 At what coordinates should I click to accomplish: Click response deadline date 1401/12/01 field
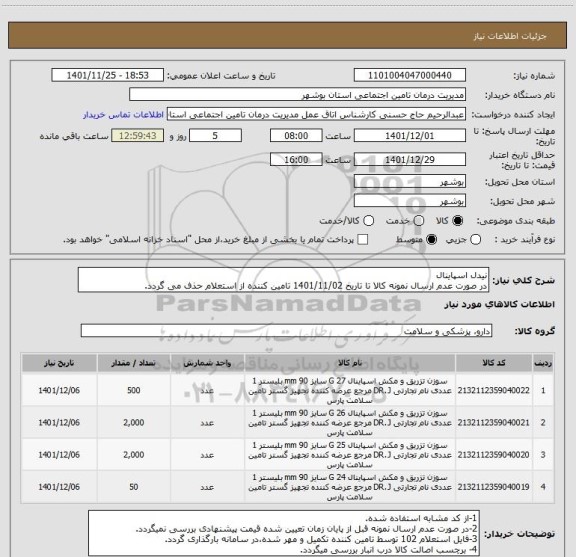[410, 136]
